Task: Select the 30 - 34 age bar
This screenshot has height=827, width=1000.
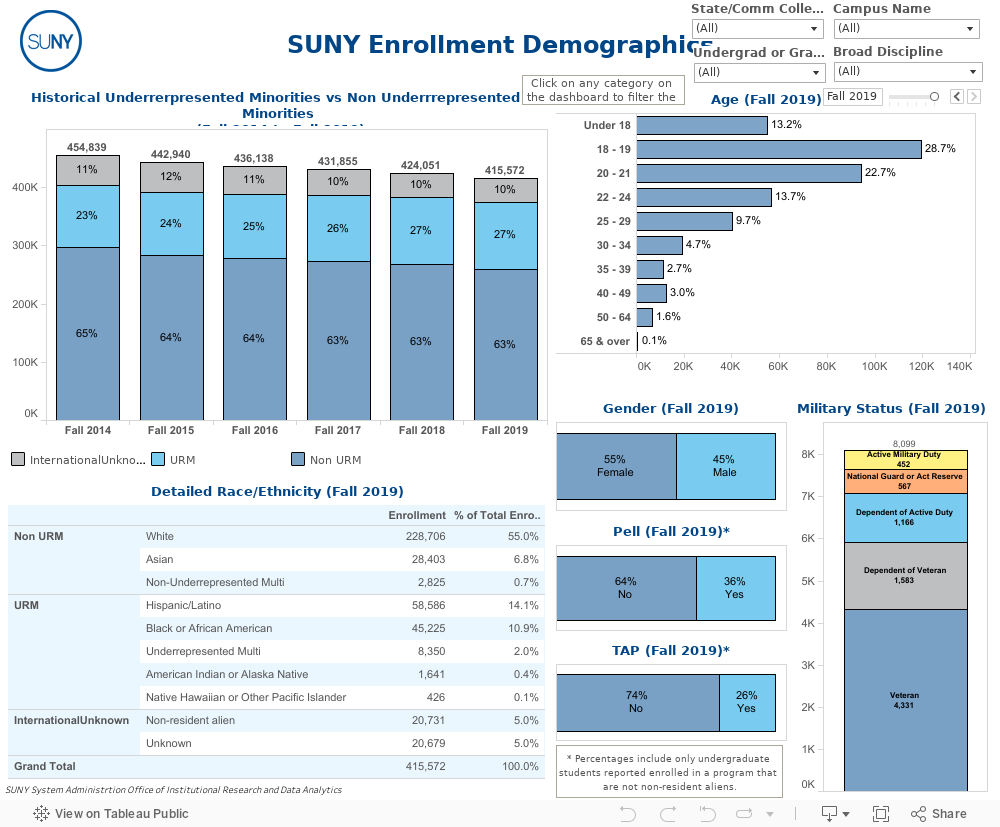Action: pyautogui.click(x=659, y=245)
